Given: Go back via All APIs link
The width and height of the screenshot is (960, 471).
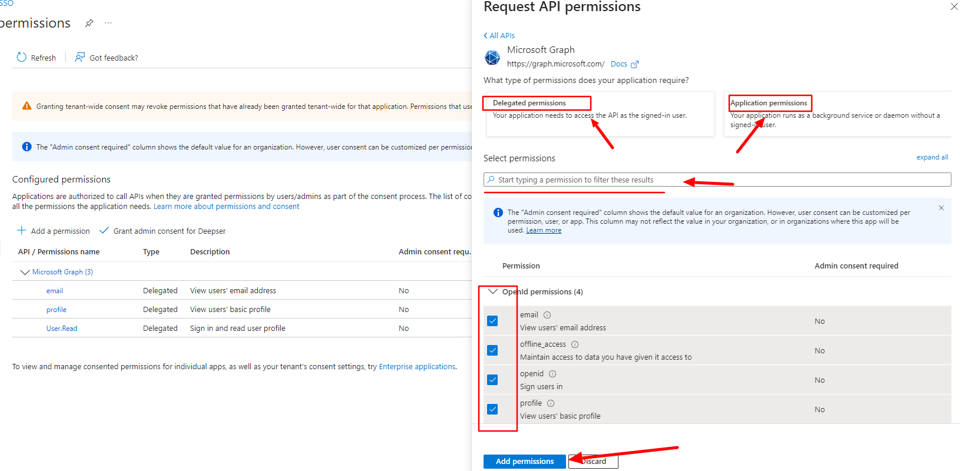Looking at the screenshot, I should coord(499,36).
